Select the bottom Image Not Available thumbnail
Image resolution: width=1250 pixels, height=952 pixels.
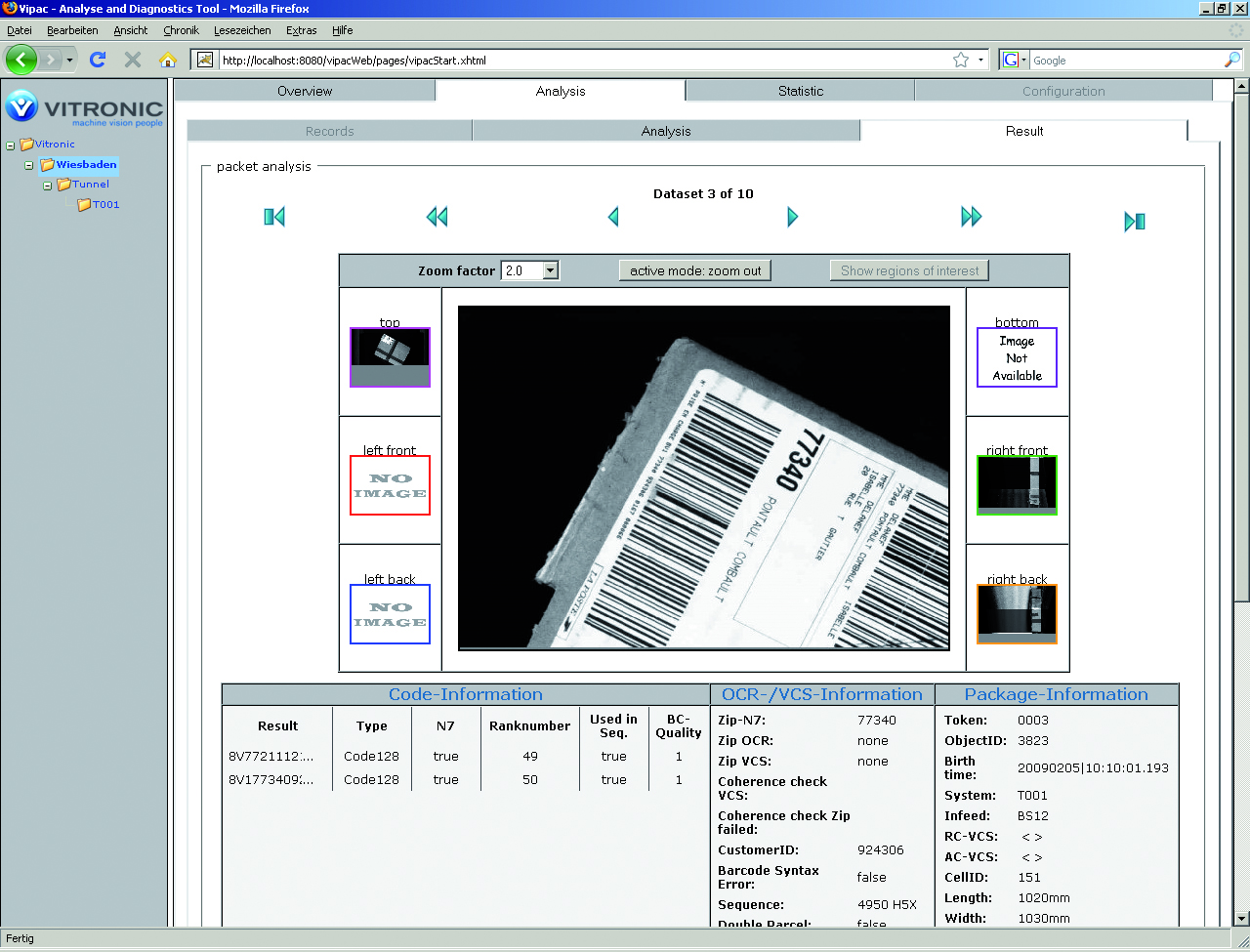(x=1017, y=357)
